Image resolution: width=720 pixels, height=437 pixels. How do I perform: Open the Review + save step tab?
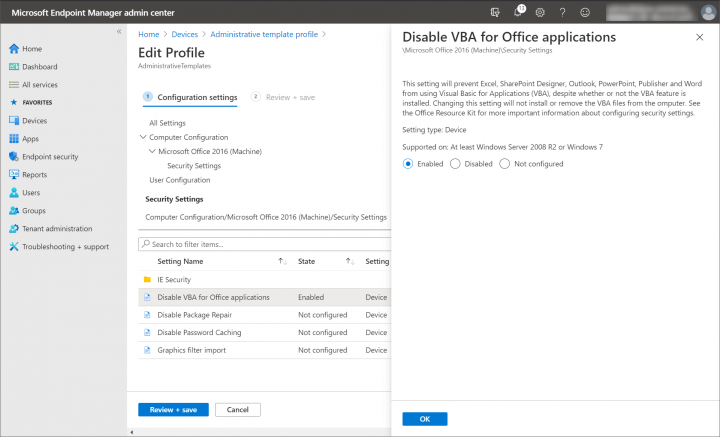tap(283, 97)
